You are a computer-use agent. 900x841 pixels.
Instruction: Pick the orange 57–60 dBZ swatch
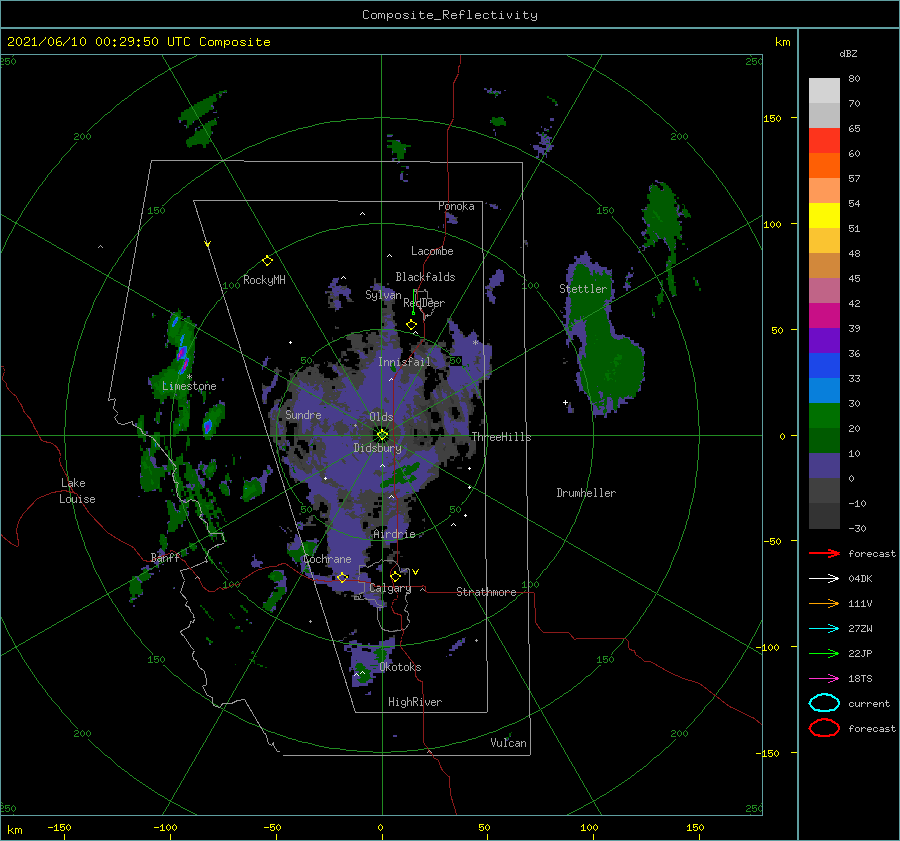(824, 166)
